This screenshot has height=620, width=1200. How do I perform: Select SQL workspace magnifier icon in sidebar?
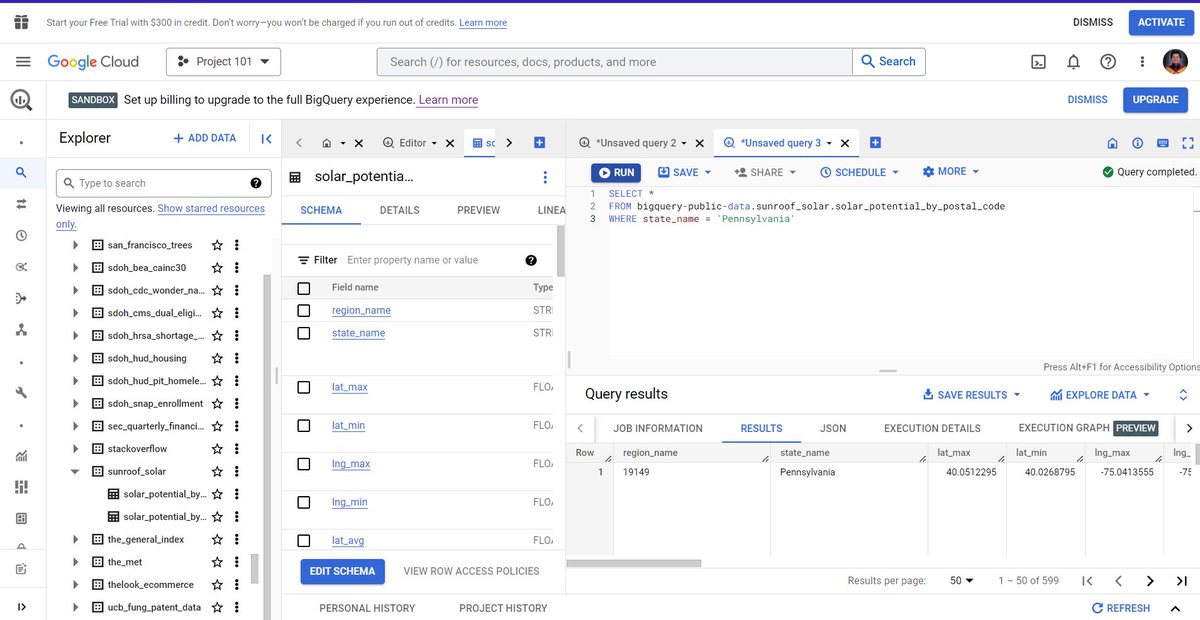click(x=22, y=173)
